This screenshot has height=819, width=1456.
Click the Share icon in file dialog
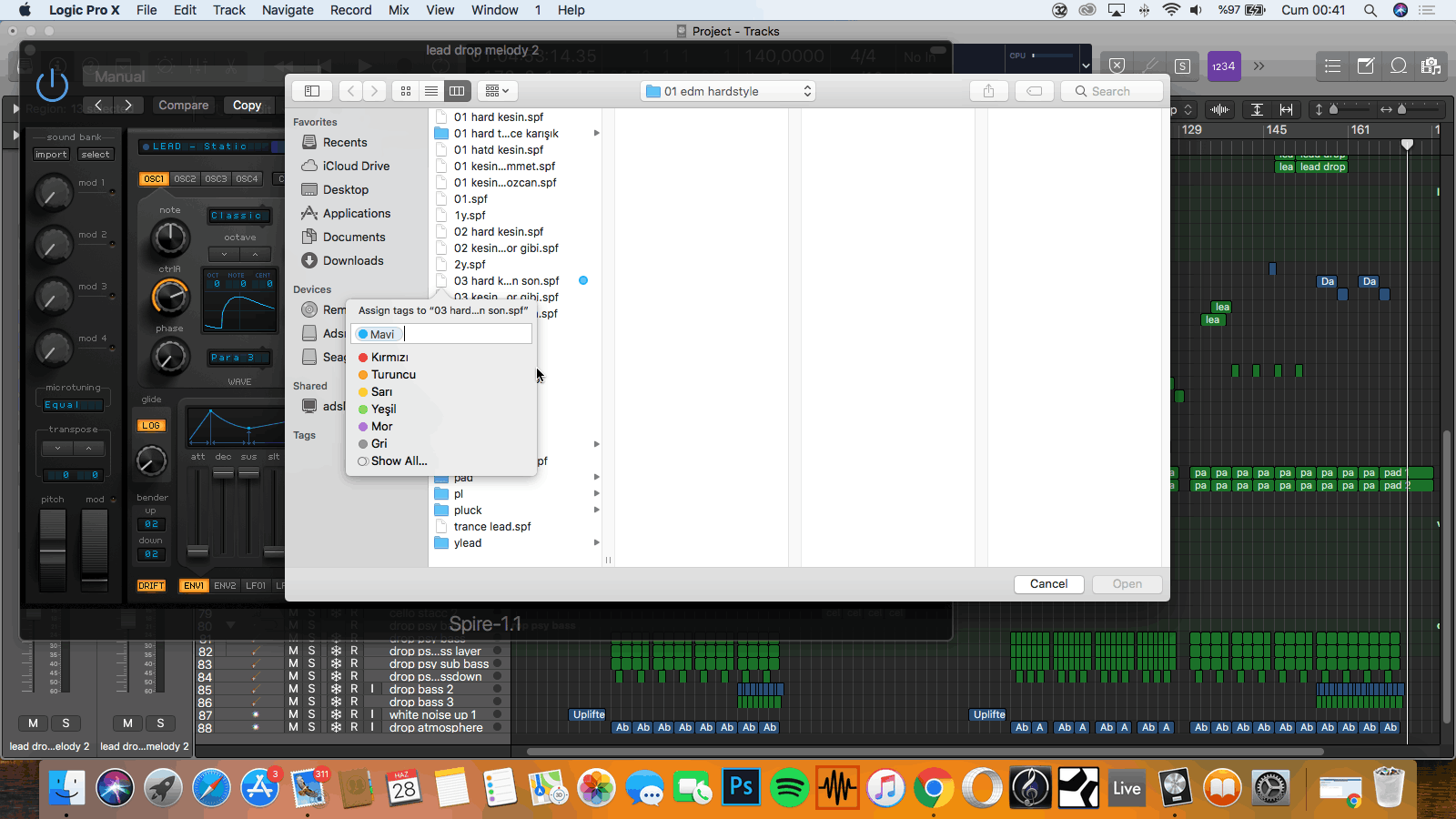coord(988,91)
